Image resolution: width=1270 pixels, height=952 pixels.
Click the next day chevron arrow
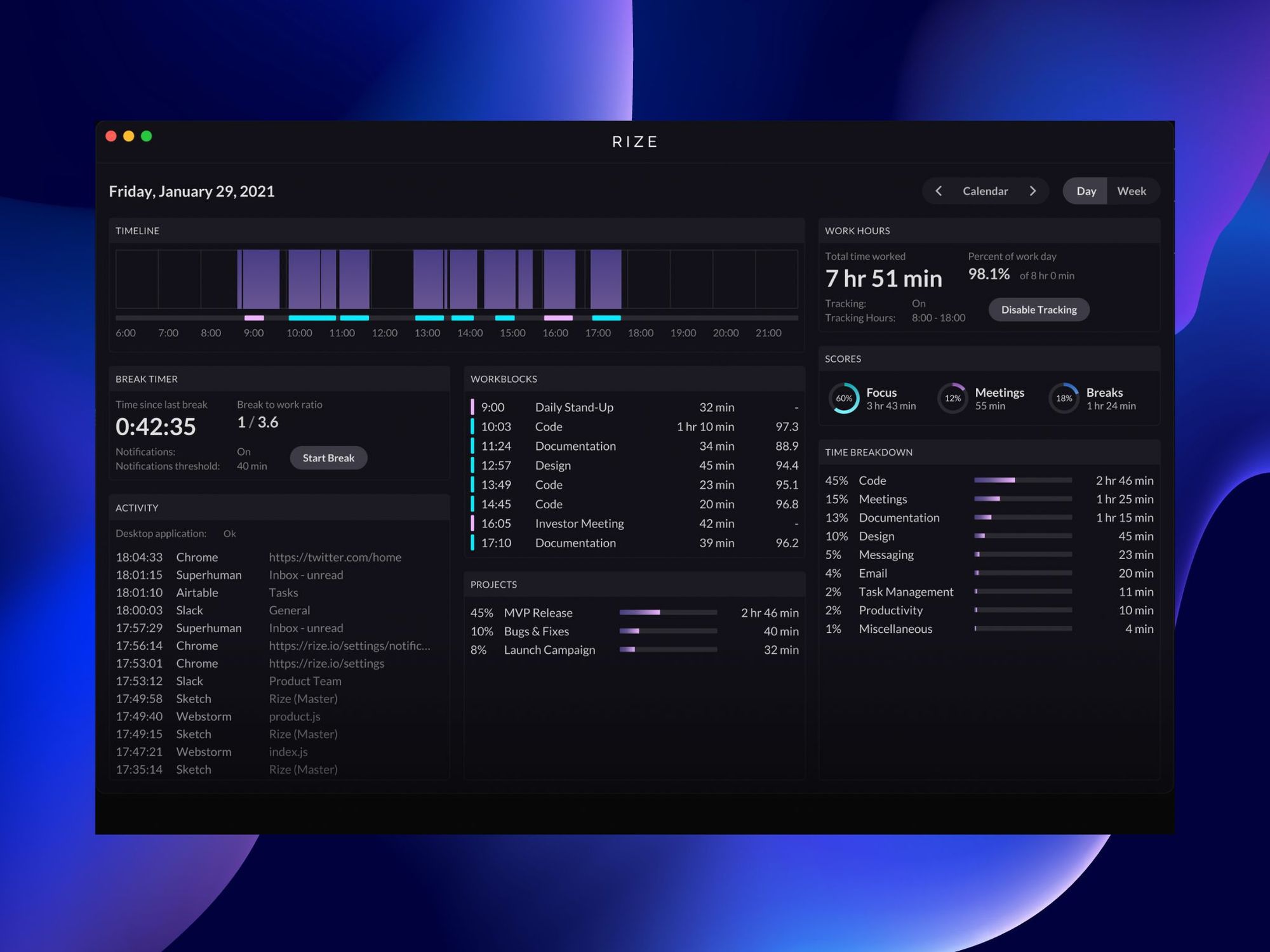(x=1033, y=191)
